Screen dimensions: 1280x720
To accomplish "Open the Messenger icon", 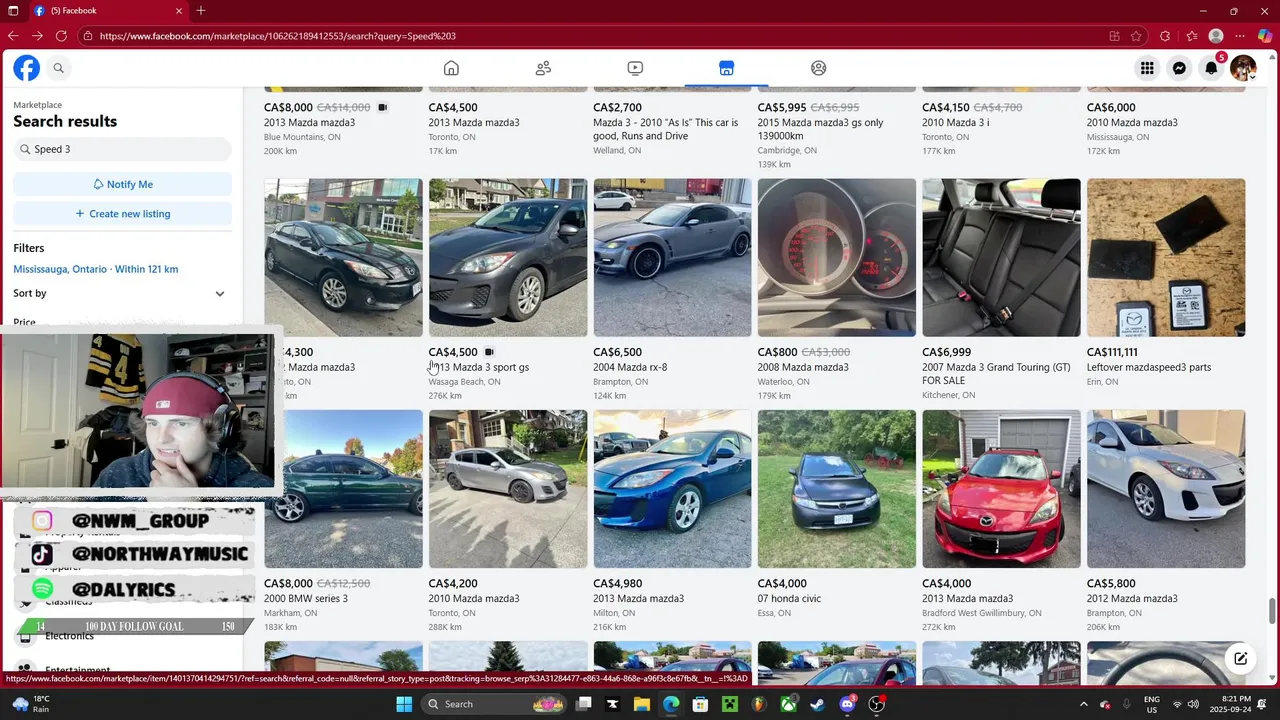I will (1179, 68).
